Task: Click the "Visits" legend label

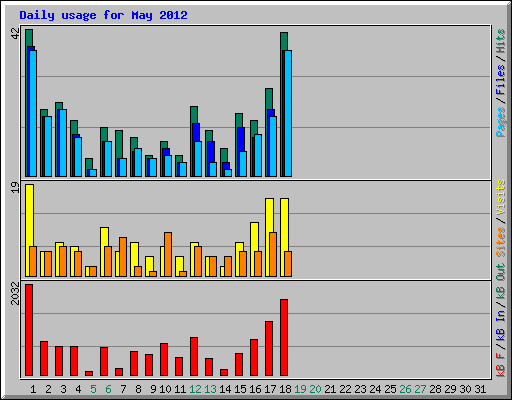Action: point(501,197)
